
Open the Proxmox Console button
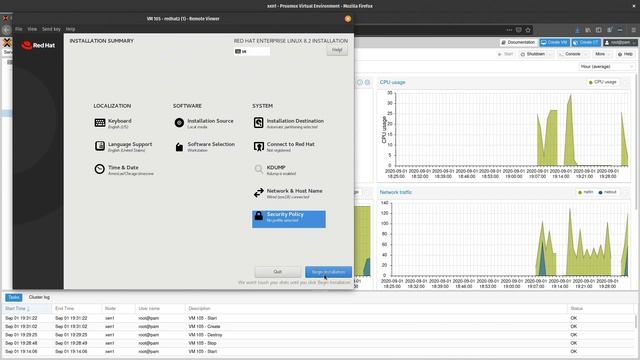(569, 54)
